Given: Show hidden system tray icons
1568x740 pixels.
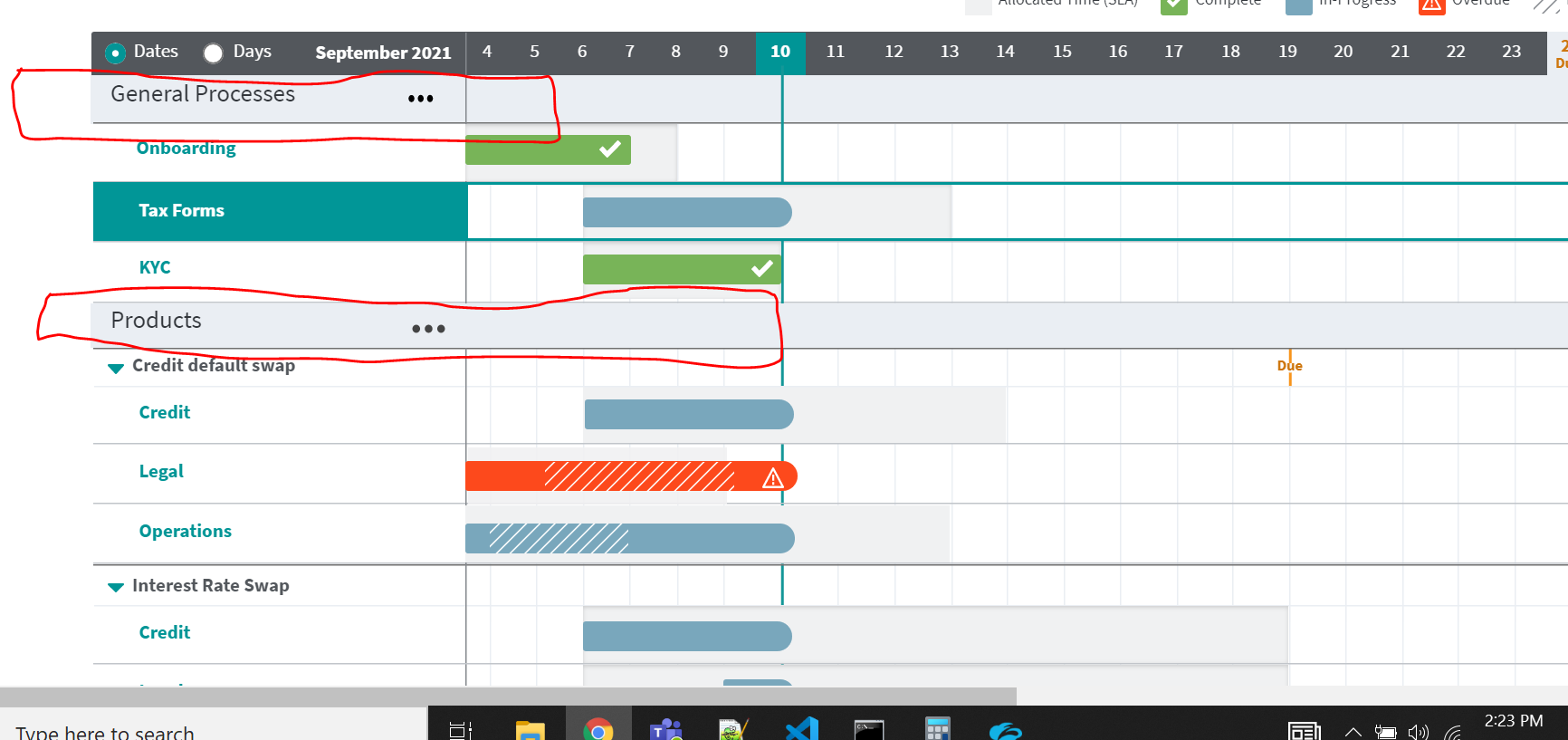Looking at the screenshot, I should 1353,732.
